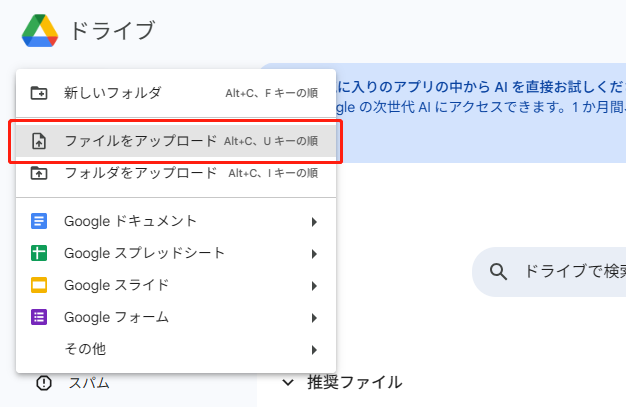Viewport: 626px width, 407px height.
Task: Expand the その他 submenu arrow
Action: (x=314, y=349)
